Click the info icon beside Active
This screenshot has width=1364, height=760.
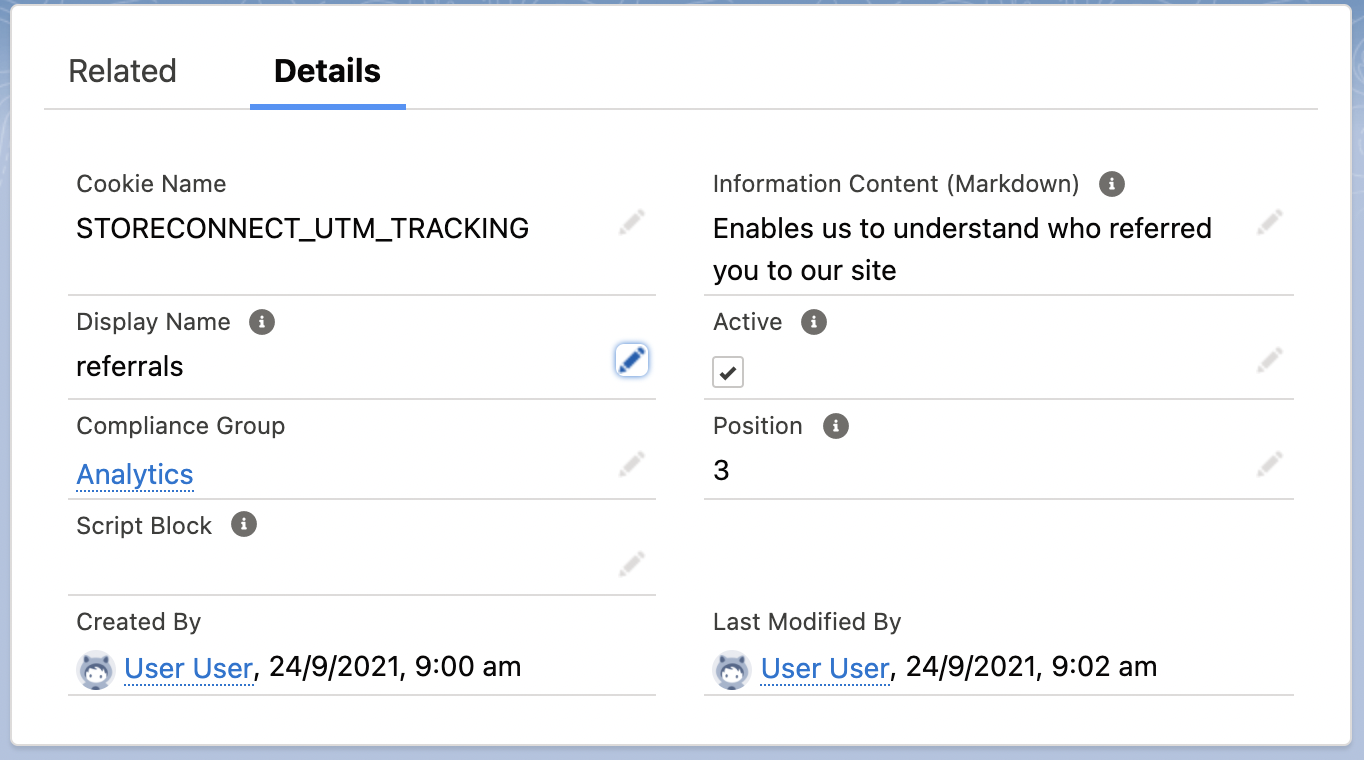[x=814, y=322]
